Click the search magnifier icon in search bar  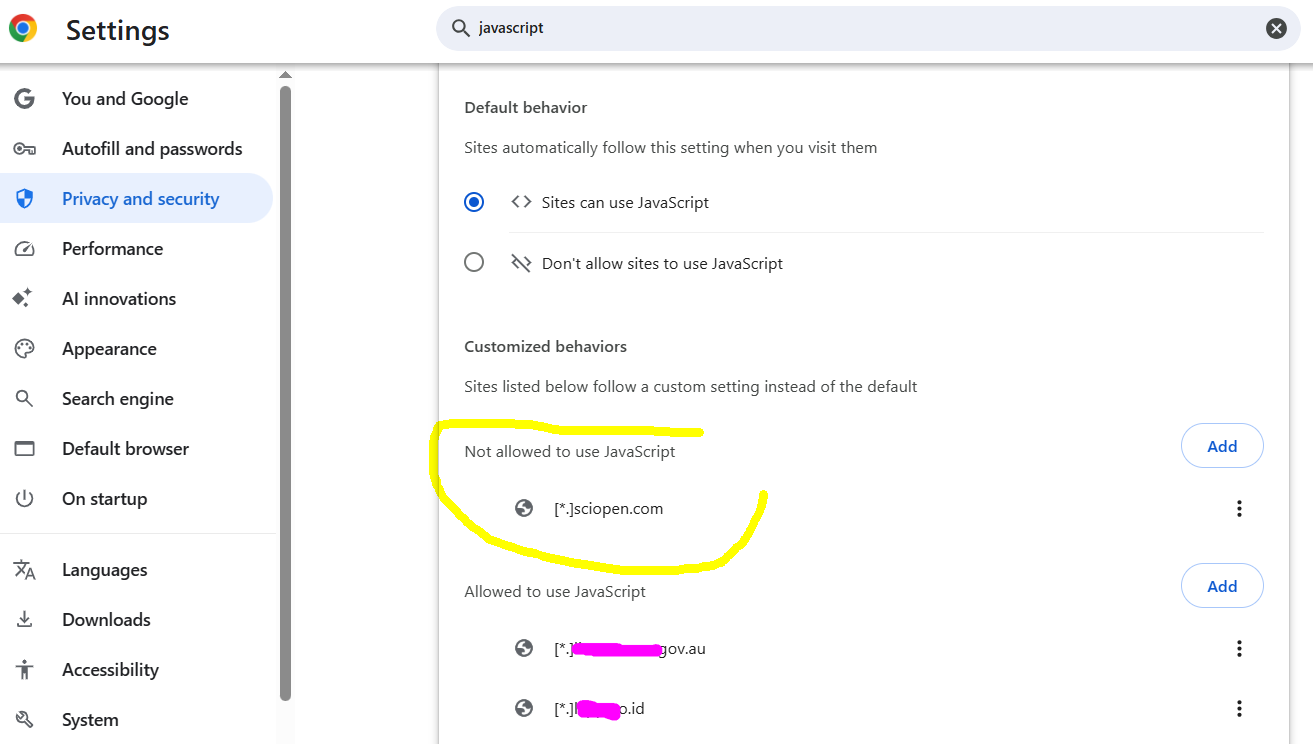tap(461, 29)
